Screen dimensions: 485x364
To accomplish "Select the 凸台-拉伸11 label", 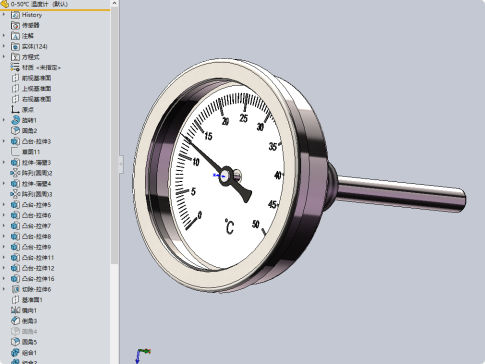I will coord(38,258).
